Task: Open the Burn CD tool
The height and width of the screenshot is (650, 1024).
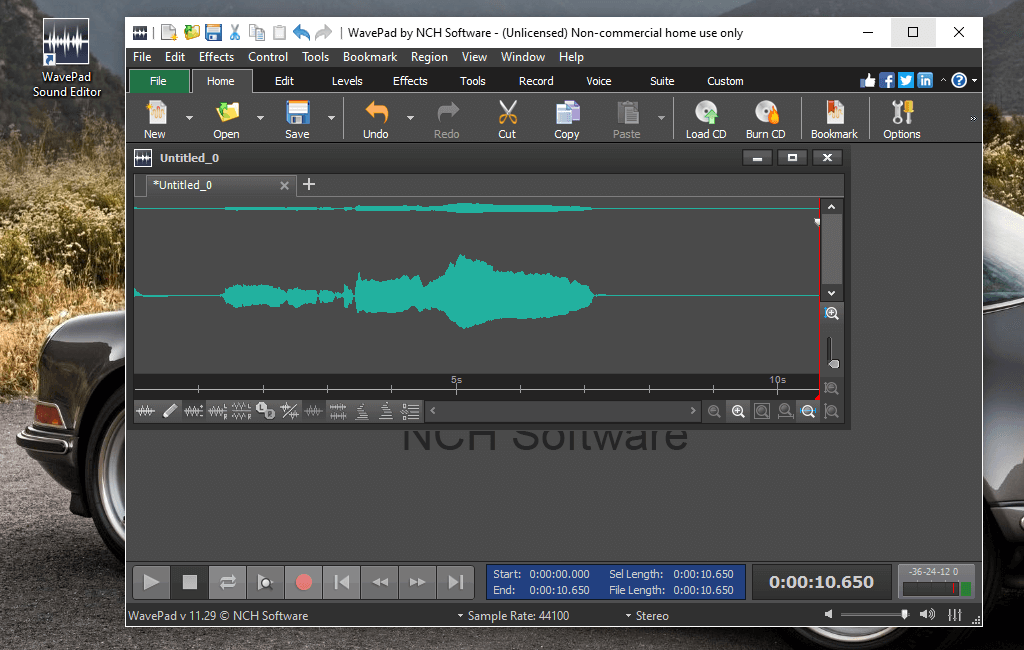Action: click(x=765, y=120)
